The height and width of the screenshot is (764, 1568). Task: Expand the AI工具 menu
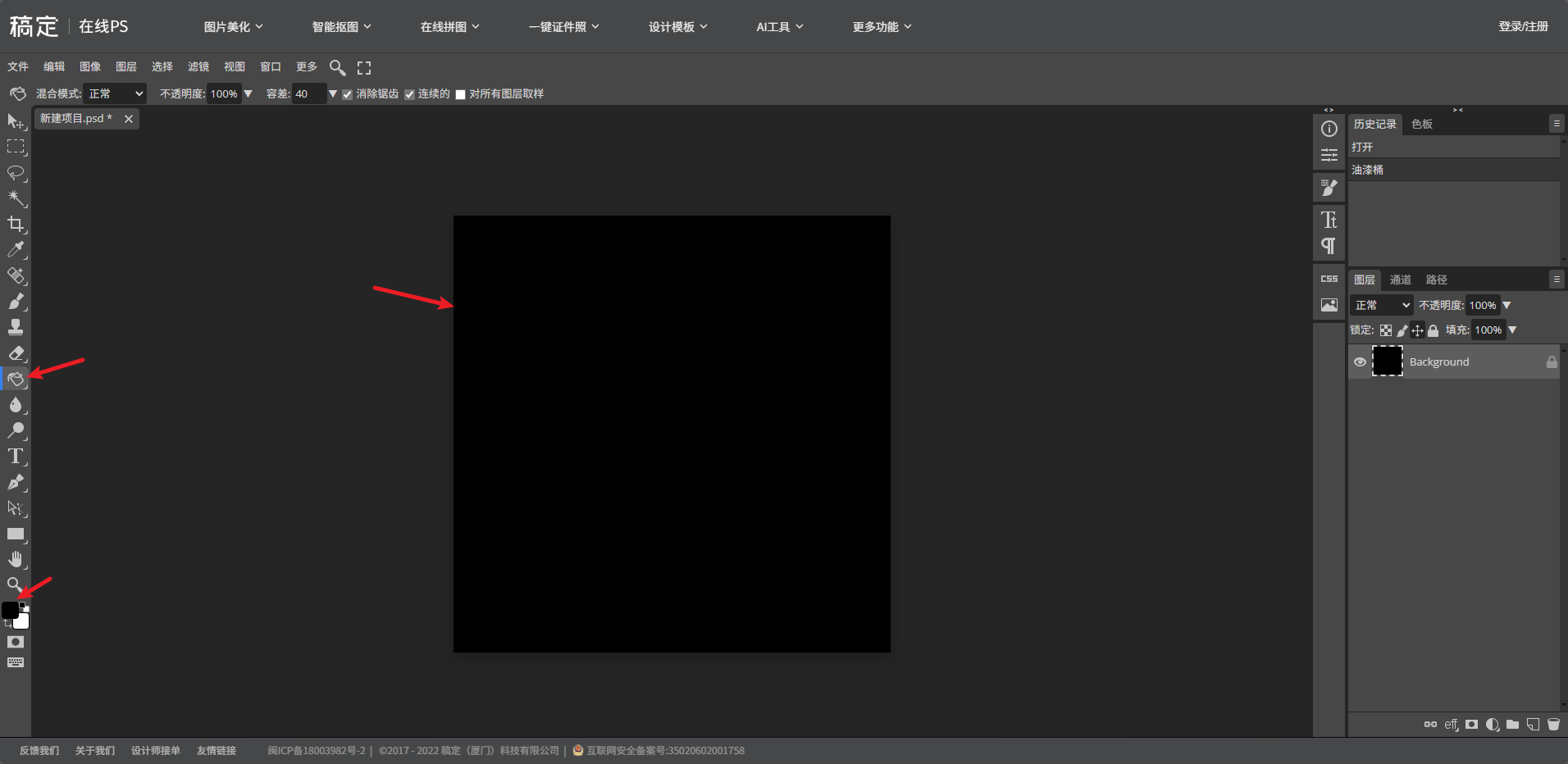pyautogui.click(x=780, y=27)
